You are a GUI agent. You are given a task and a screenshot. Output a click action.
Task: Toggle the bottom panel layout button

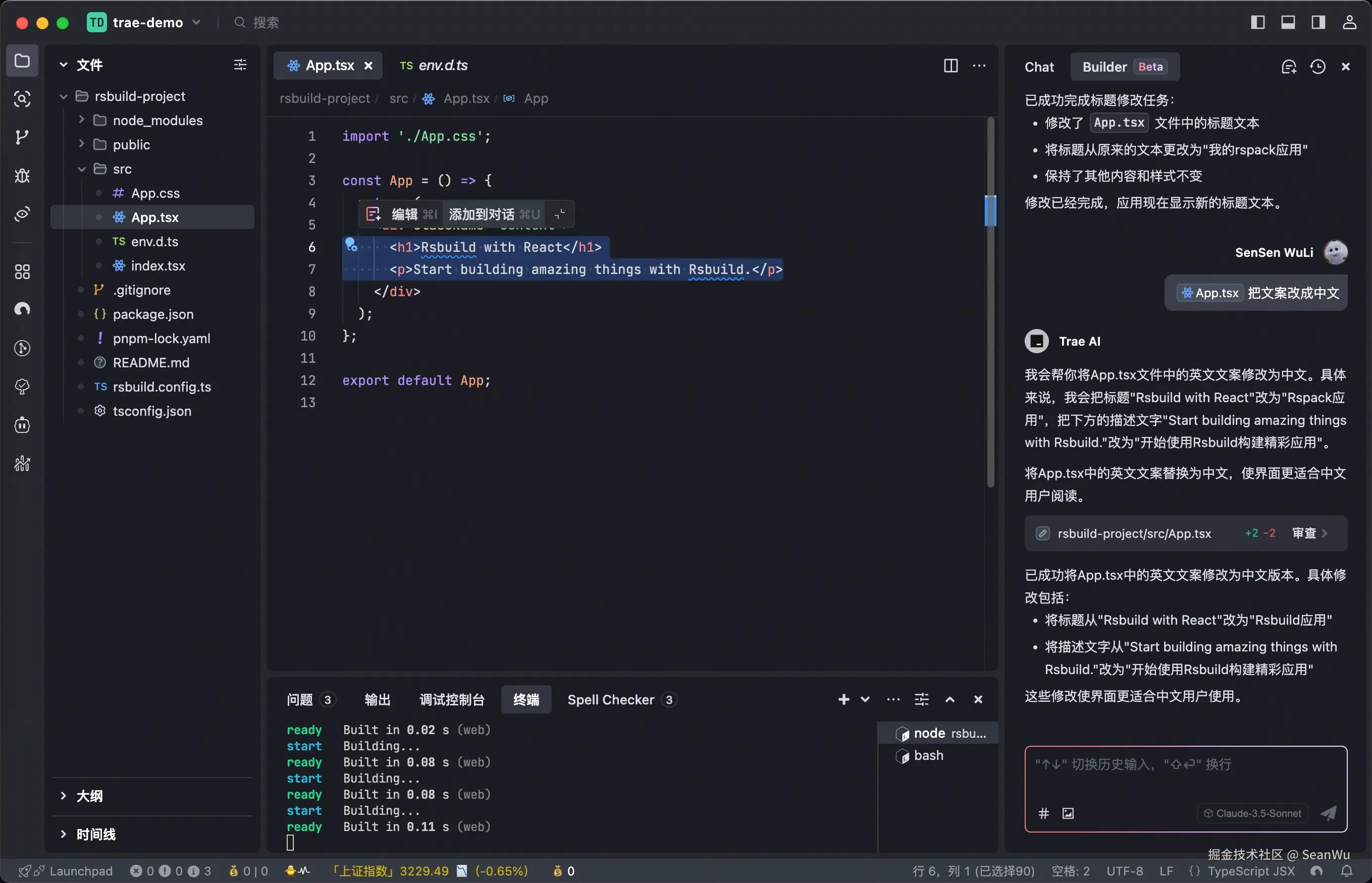(x=1288, y=22)
